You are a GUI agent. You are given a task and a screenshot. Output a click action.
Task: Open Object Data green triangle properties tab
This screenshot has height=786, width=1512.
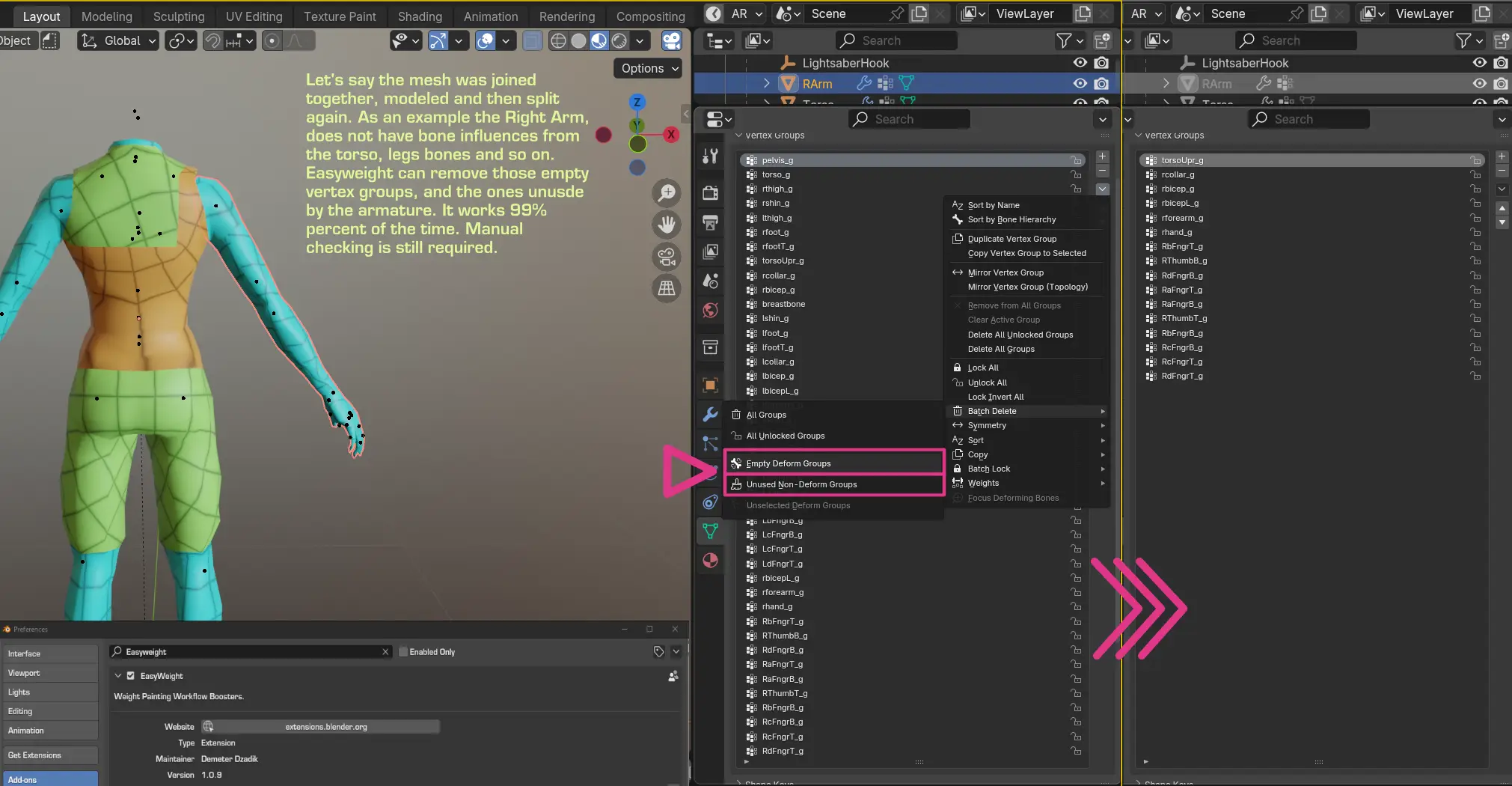click(x=710, y=531)
